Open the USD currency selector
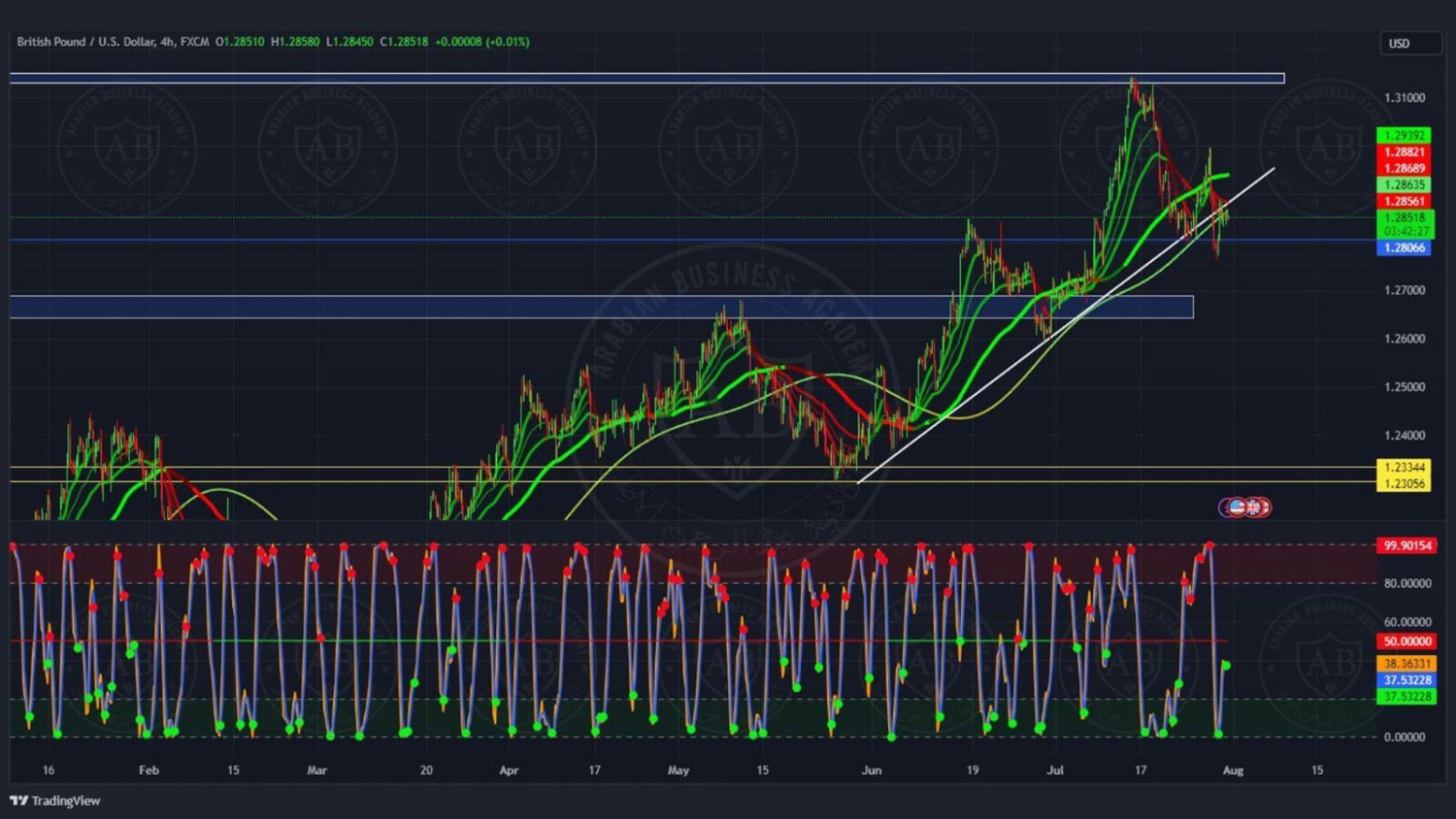This screenshot has height=819, width=1456. 1409,44
